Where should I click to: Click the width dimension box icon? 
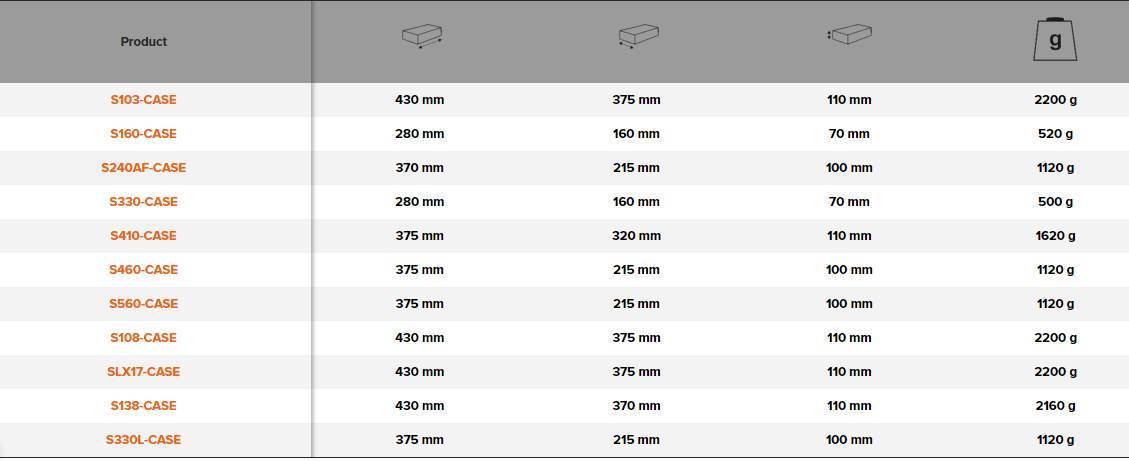click(636, 36)
